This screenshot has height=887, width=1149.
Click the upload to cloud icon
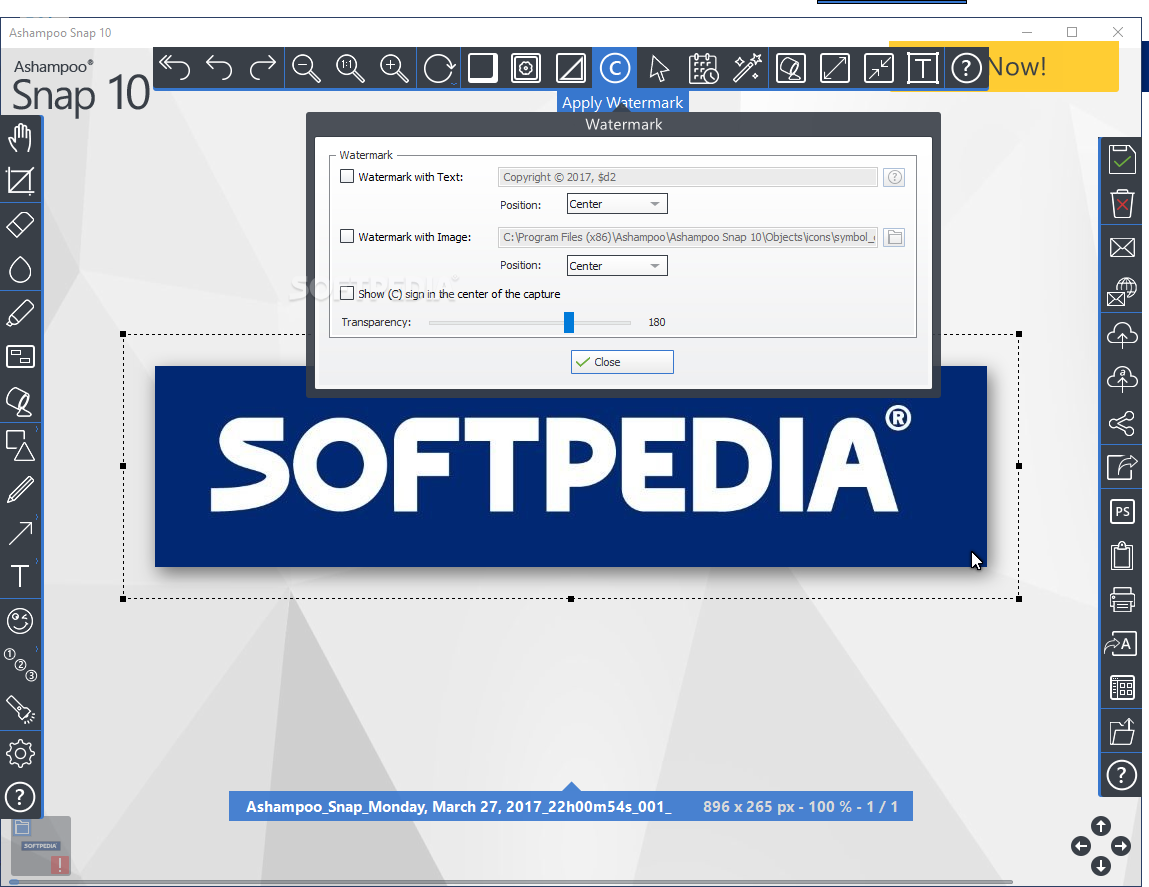(x=1122, y=335)
